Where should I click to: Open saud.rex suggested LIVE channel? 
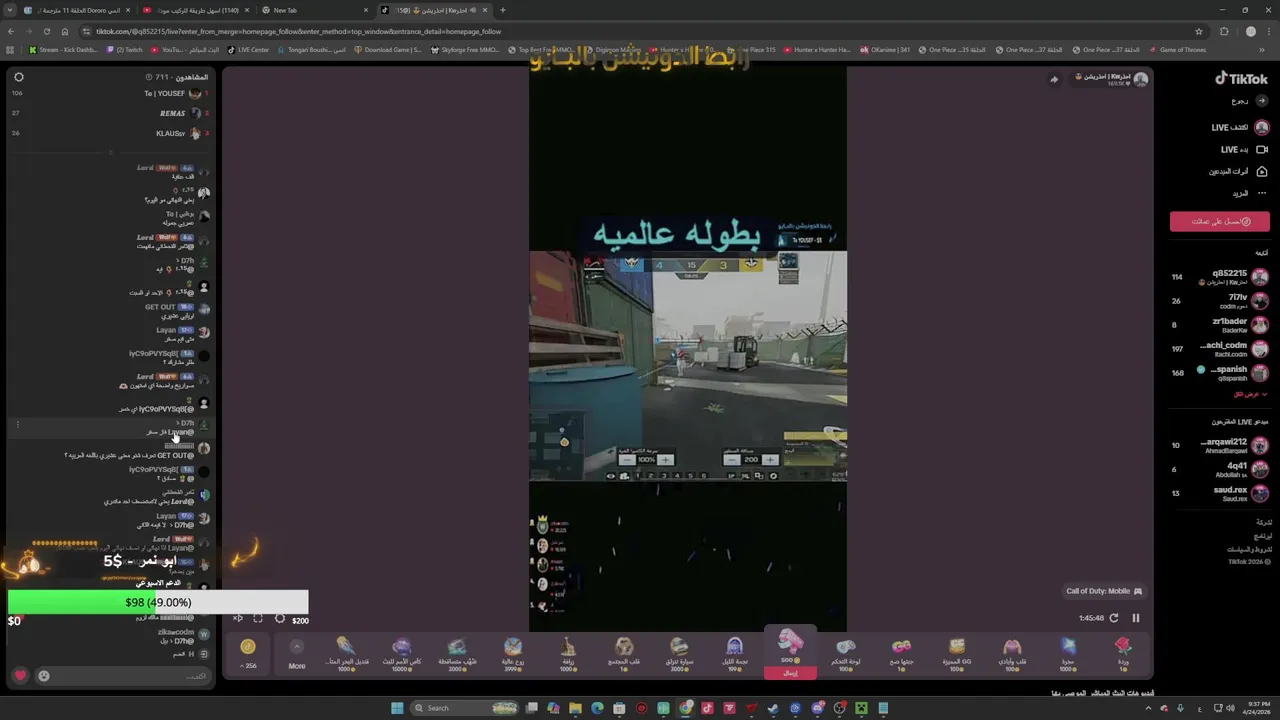(1220, 493)
